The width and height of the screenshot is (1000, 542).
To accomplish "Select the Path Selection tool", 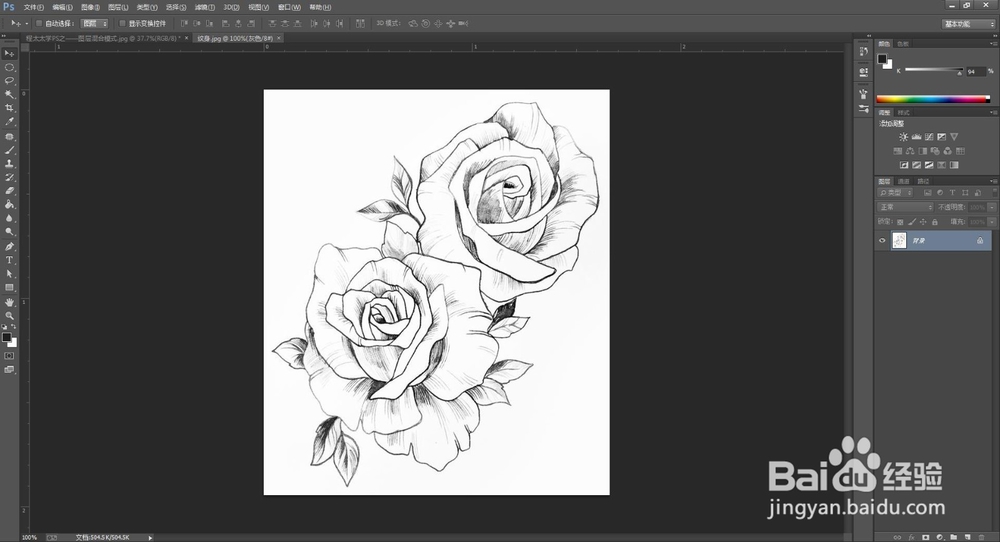I will 9,274.
